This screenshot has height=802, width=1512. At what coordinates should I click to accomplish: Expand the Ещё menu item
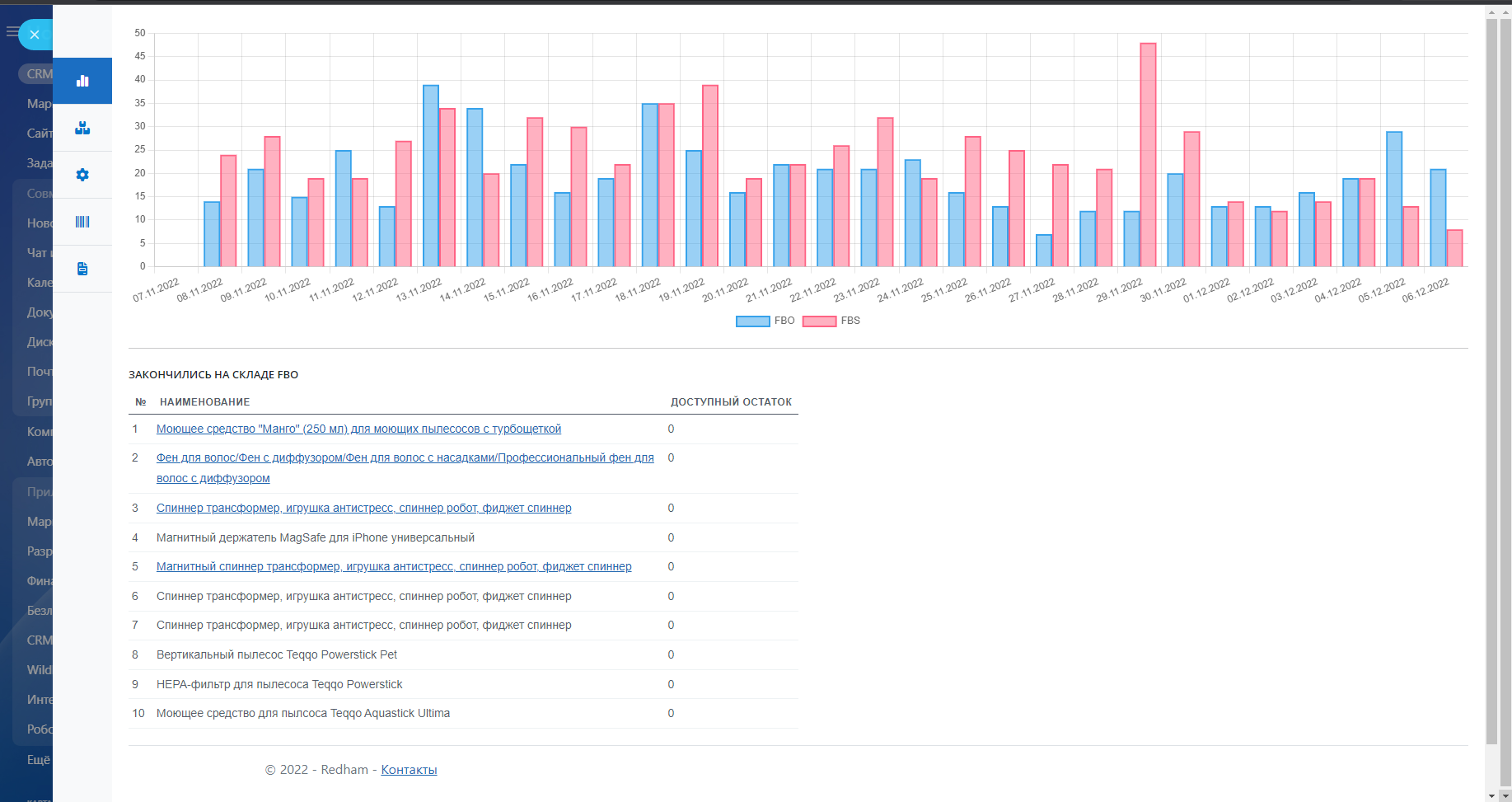[x=38, y=759]
